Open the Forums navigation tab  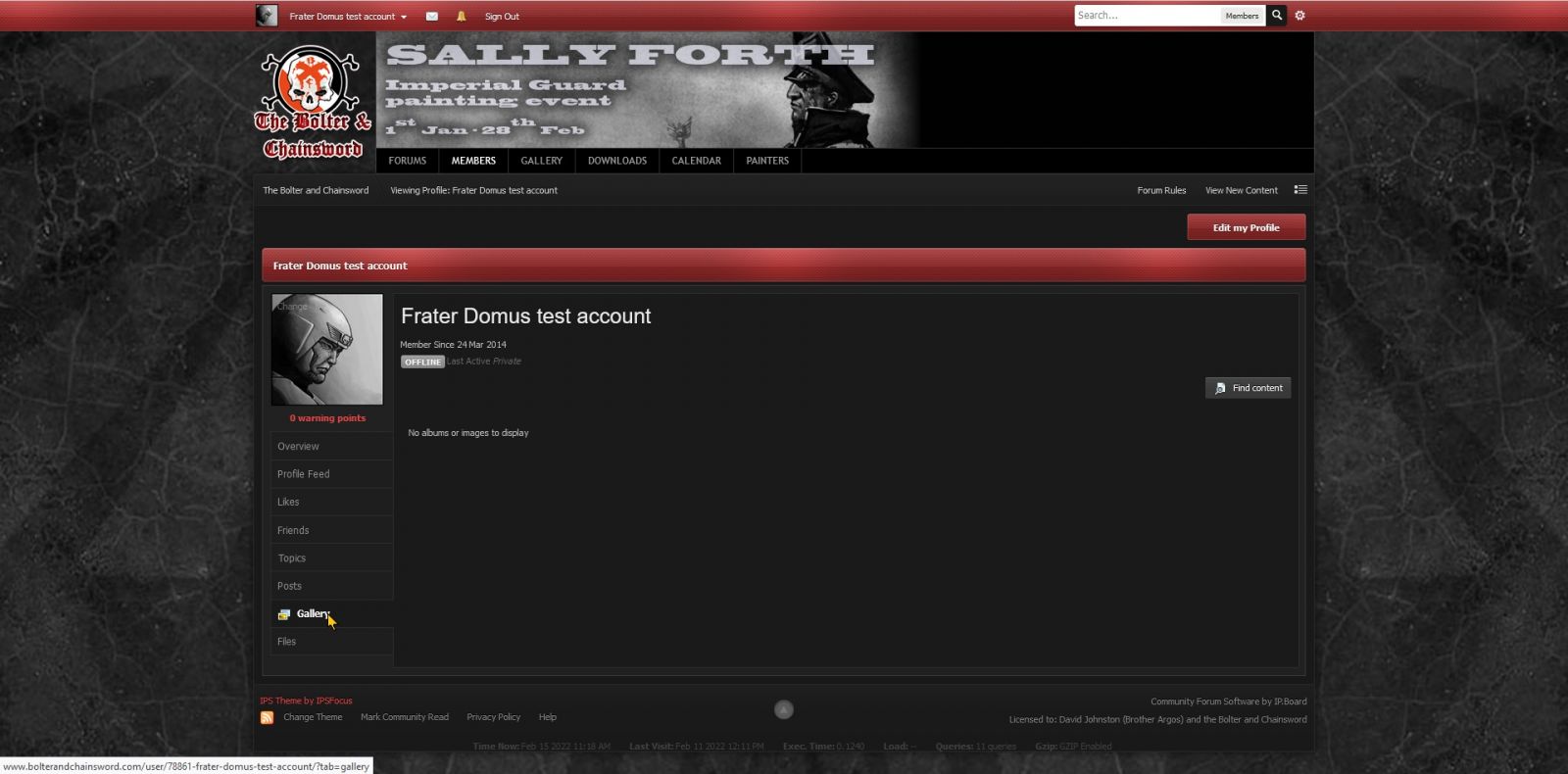pos(407,161)
